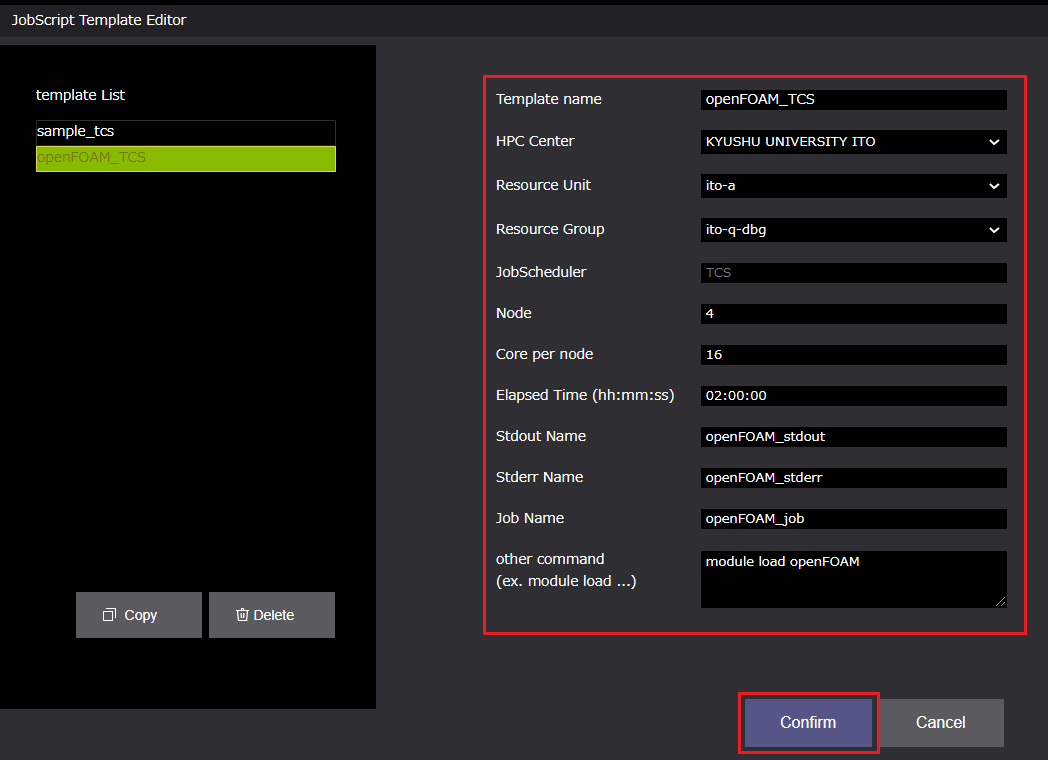This screenshot has width=1048, height=760.
Task: Open the HPC Center dropdown
Action: point(853,142)
